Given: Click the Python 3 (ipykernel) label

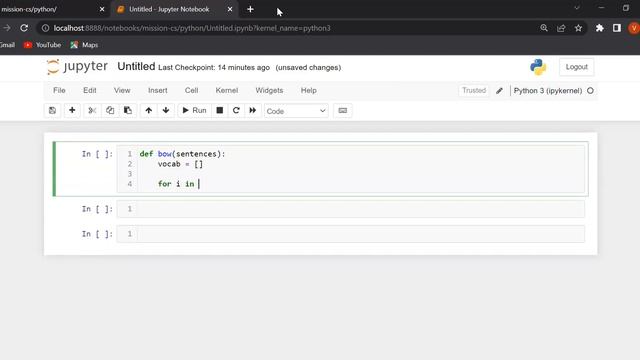Looking at the screenshot, I should [548, 91].
